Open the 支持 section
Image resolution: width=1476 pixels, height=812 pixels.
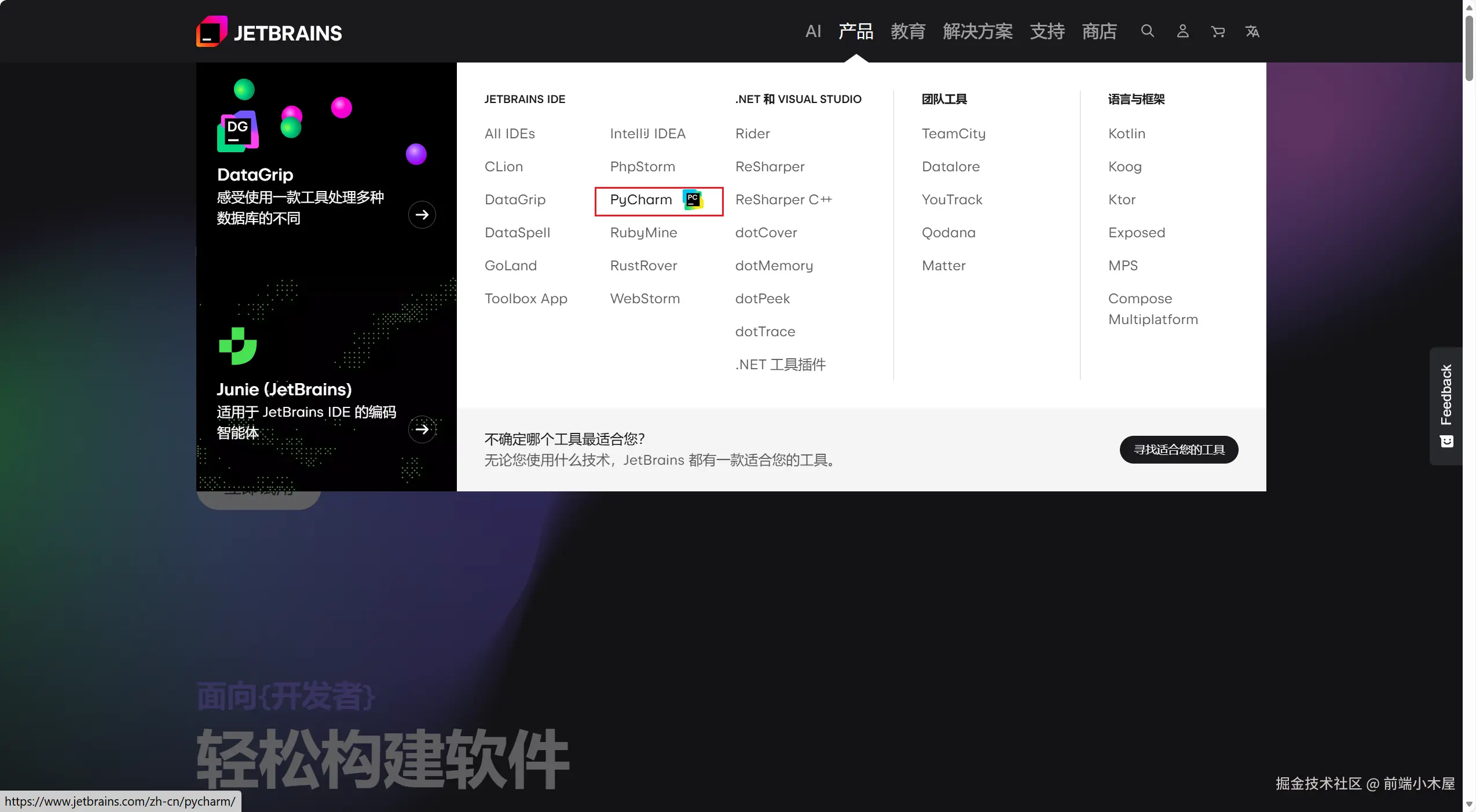click(1047, 31)
